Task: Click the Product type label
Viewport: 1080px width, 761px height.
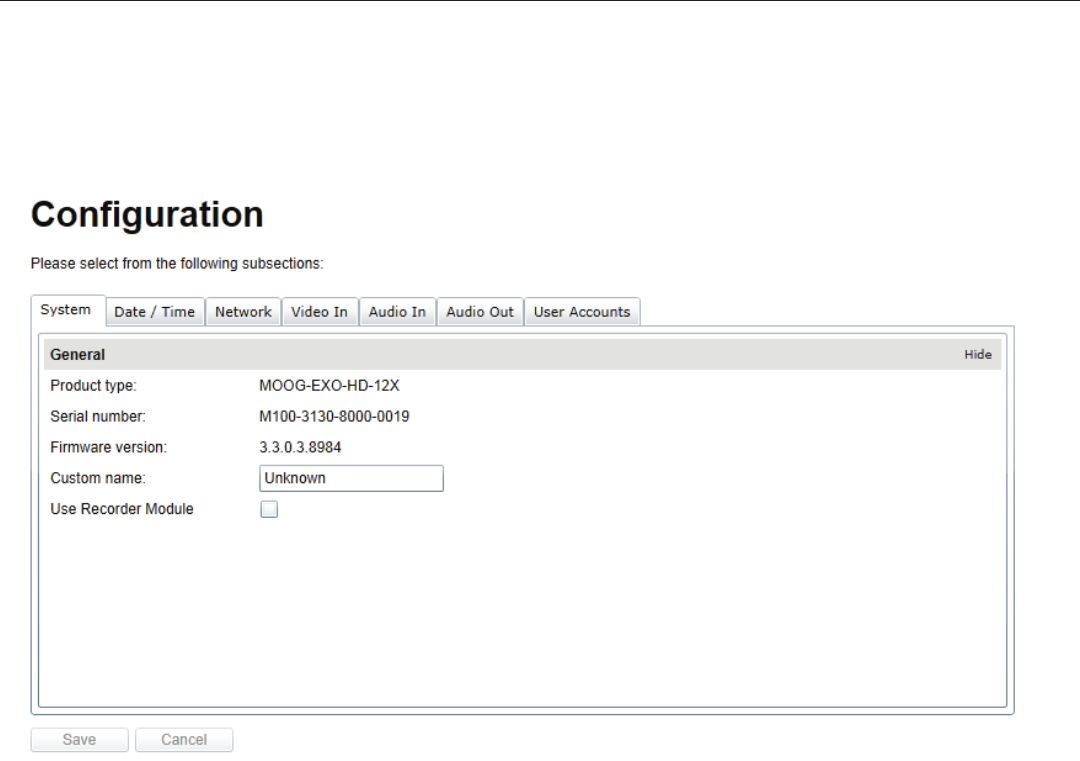Action: (x=94, y=386)
